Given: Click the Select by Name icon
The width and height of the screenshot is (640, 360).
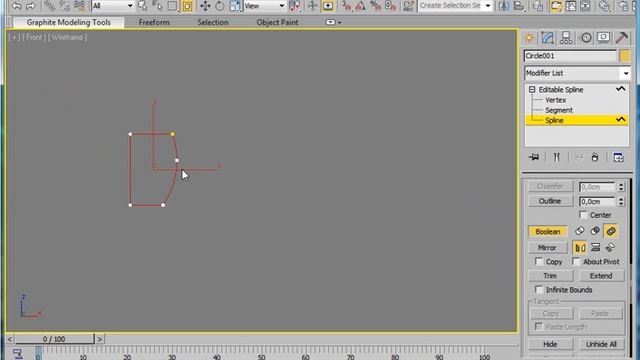Looking at the screenshot, I should point(142,6).
